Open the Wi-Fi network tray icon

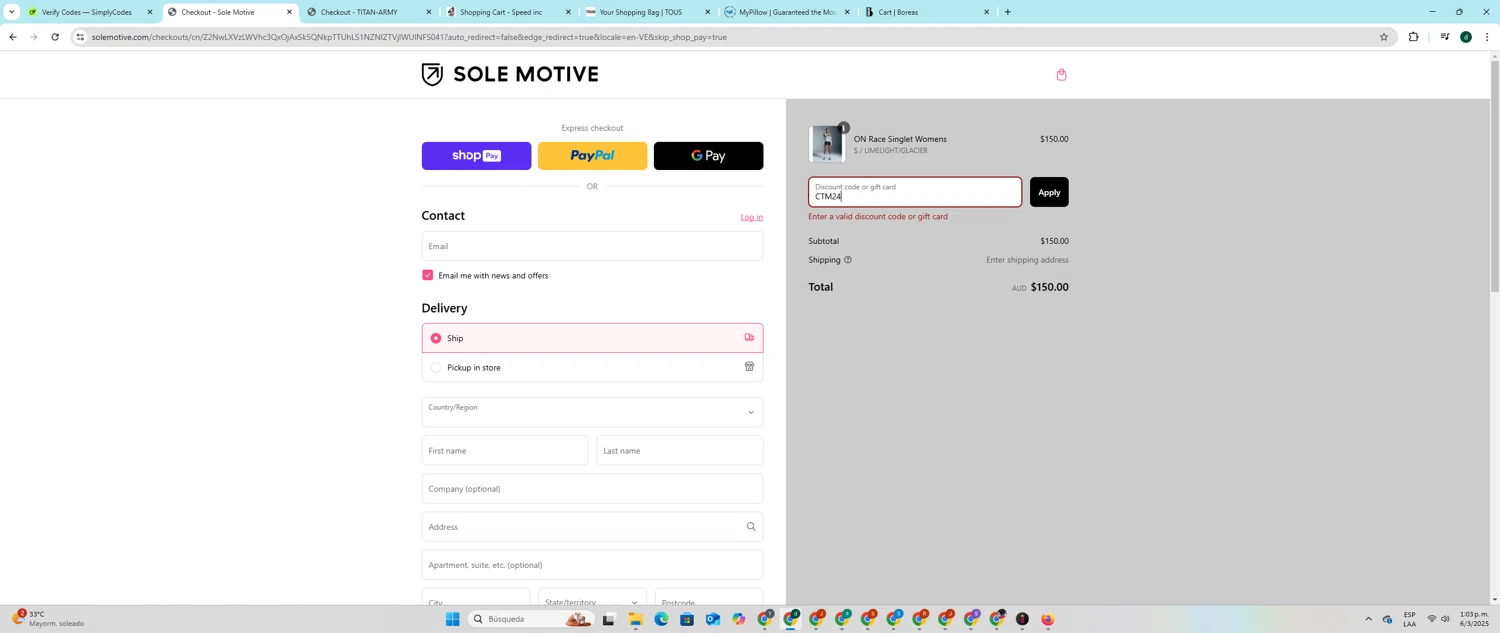coord(1432,619)
